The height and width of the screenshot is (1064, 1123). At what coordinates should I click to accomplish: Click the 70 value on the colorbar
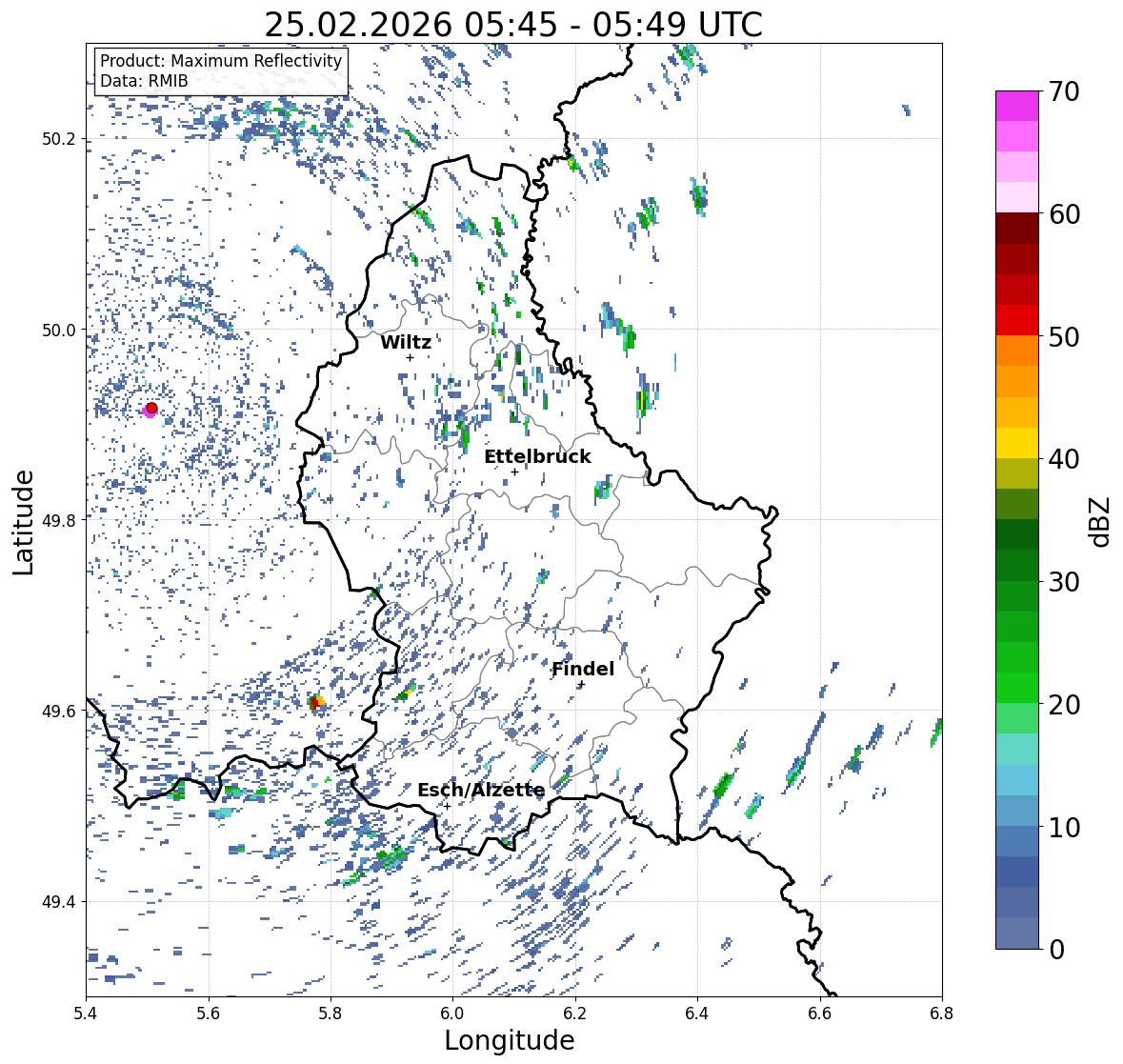tap(1063, 91)
